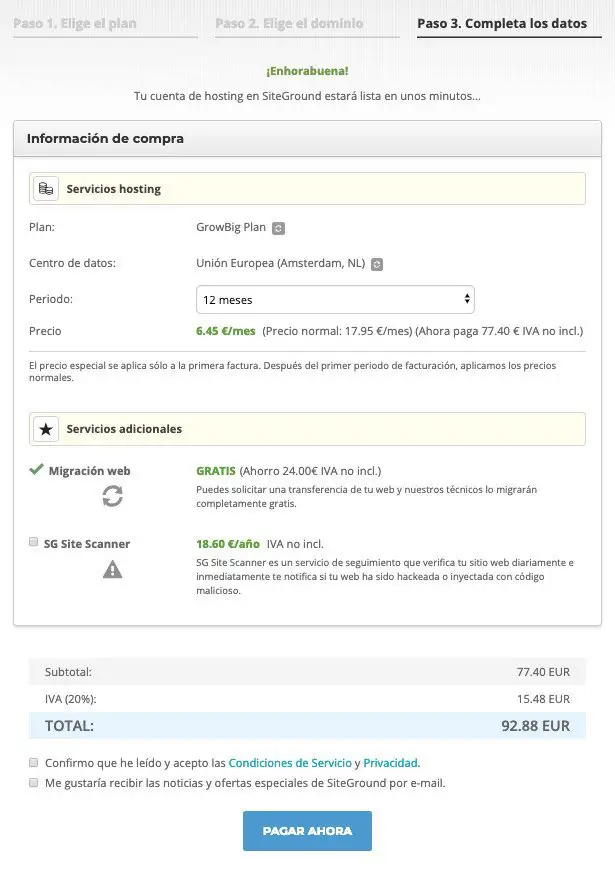The width and height of the screenshot is (615, 880).
Task: Open the Periodo 12 meses dropdown
Action: [336, 300]
